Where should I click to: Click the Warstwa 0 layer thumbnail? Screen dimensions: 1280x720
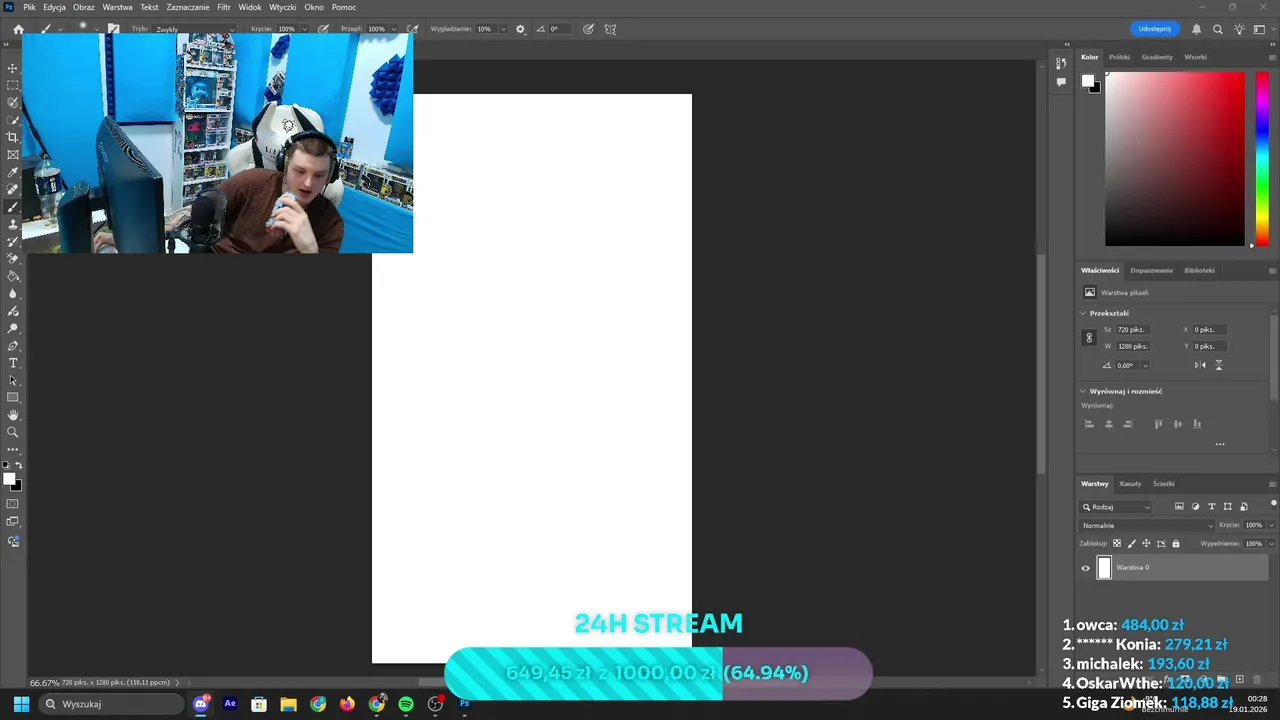click(x=1104, y=568)
